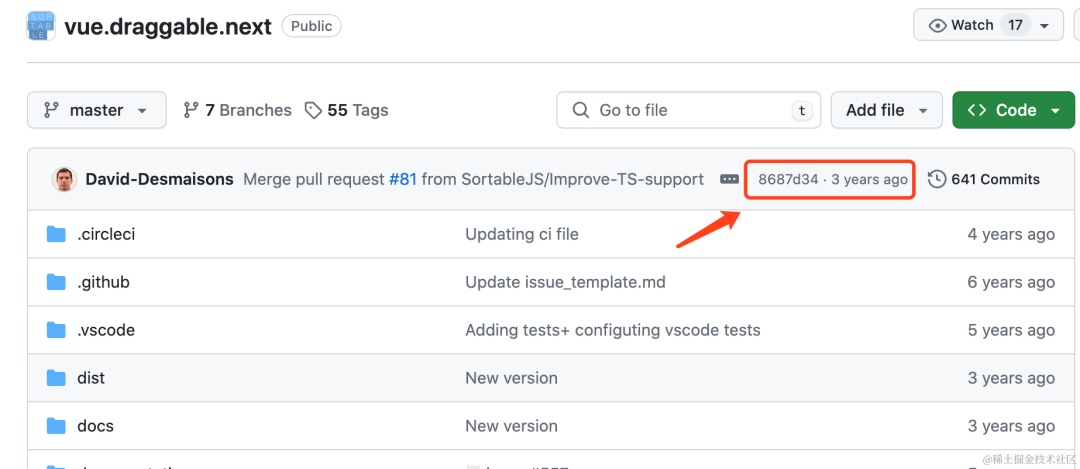Click the .github folder icon
The width and height of the screenshot is (1080, 469).
coord(56,282)
